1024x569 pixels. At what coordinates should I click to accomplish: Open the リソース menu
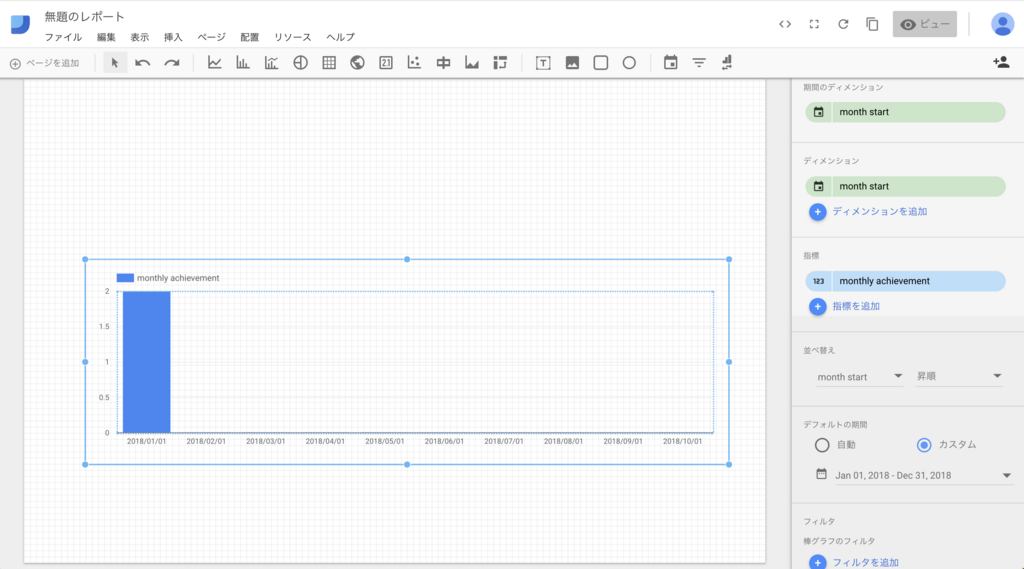coord(293,37)
